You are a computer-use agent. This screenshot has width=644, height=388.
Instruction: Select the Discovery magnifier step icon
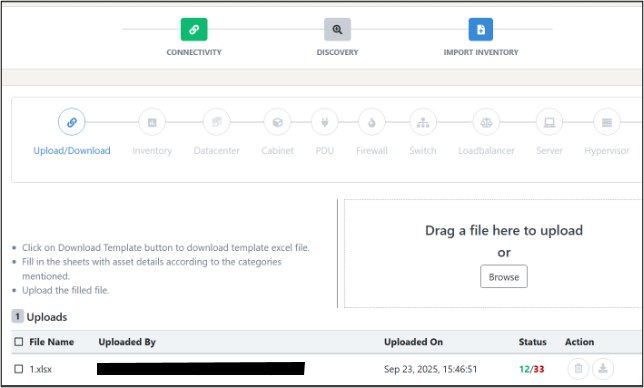pos(337,30)
